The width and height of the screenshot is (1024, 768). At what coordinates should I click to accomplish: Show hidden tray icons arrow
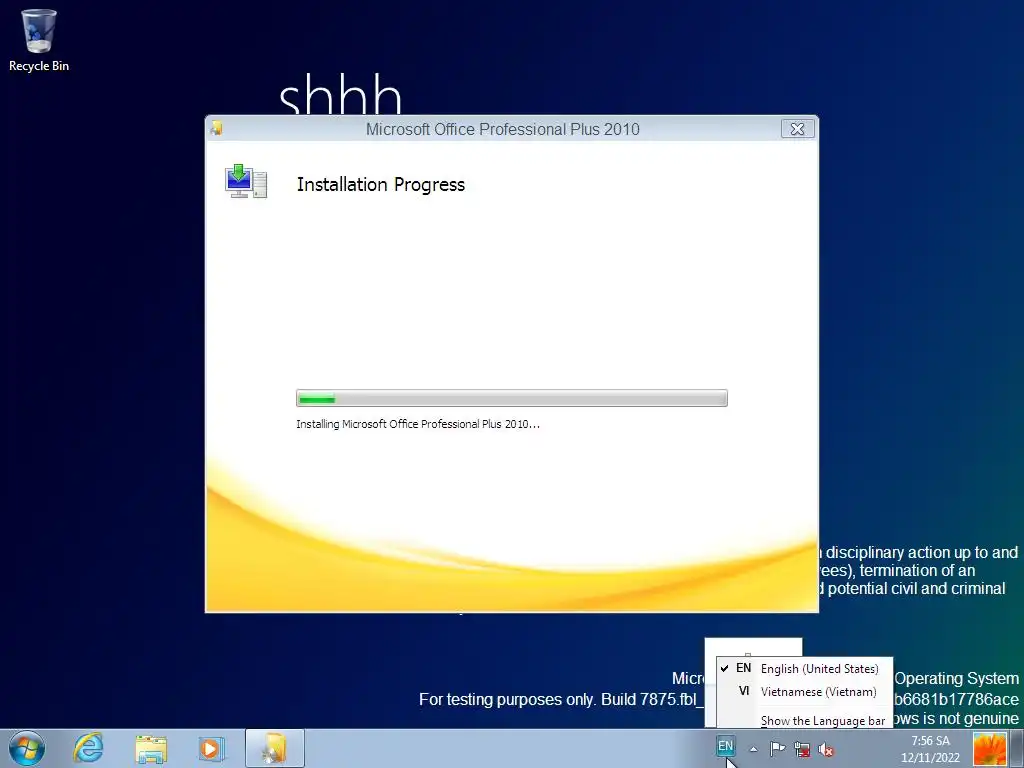pyautogui.click(x=753, y=749)
